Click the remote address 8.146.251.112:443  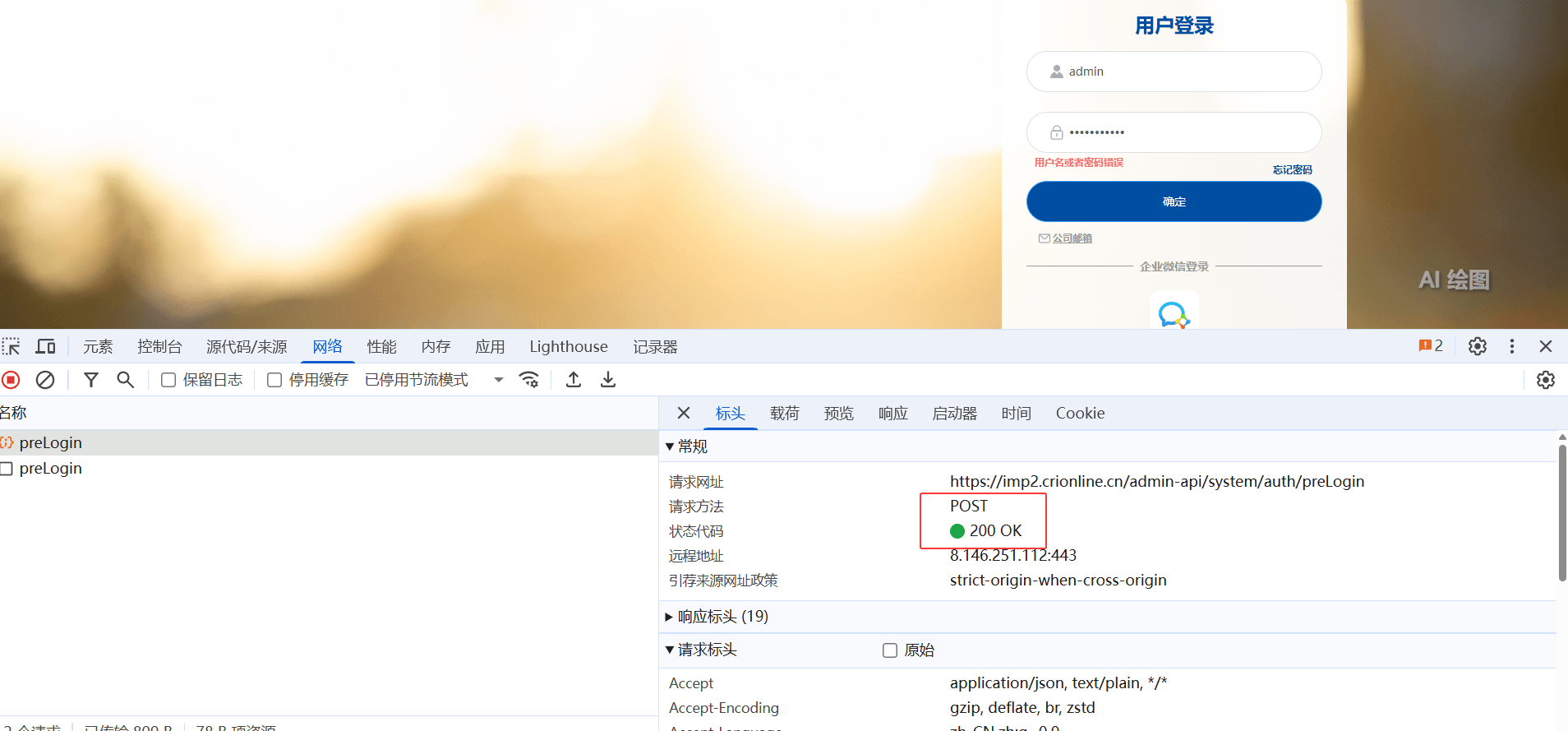click(1013, 556)
